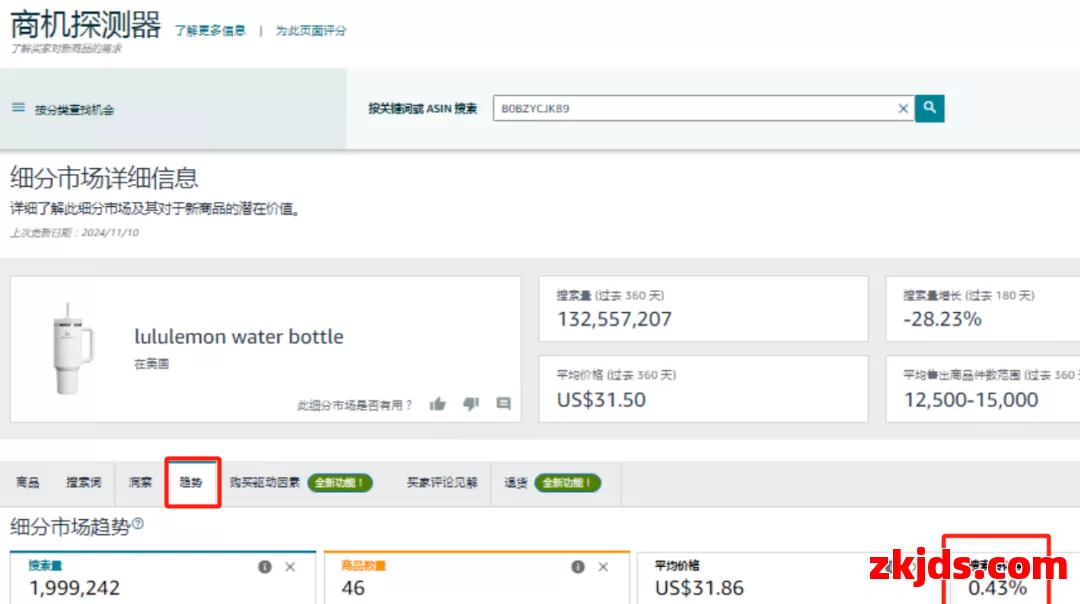Select search growth value -28.23%
The width and height of the screenshot is (1080, 604).
[x=942, y=320]
